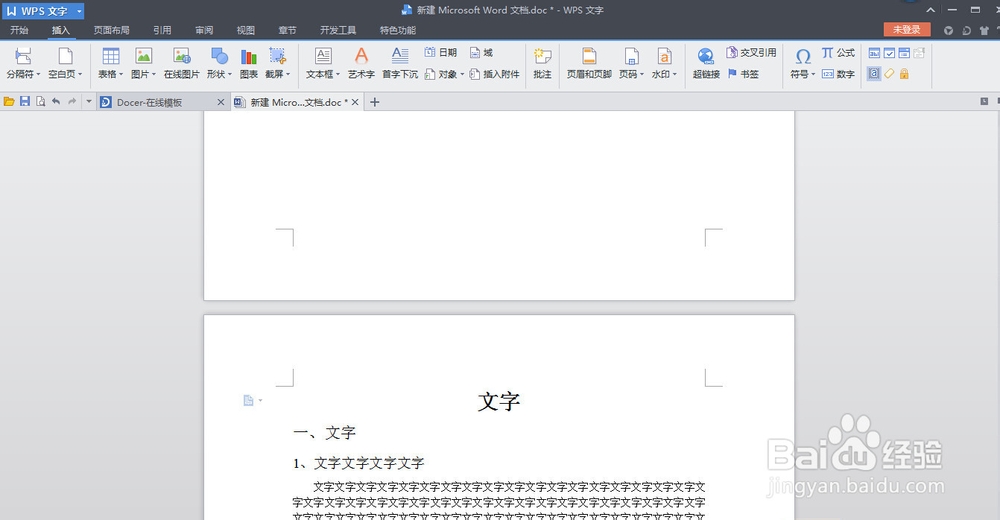Expand the Symbol (符号) dropdown arrow
This screenshot has height=520, width=1000.
(813, 75)
